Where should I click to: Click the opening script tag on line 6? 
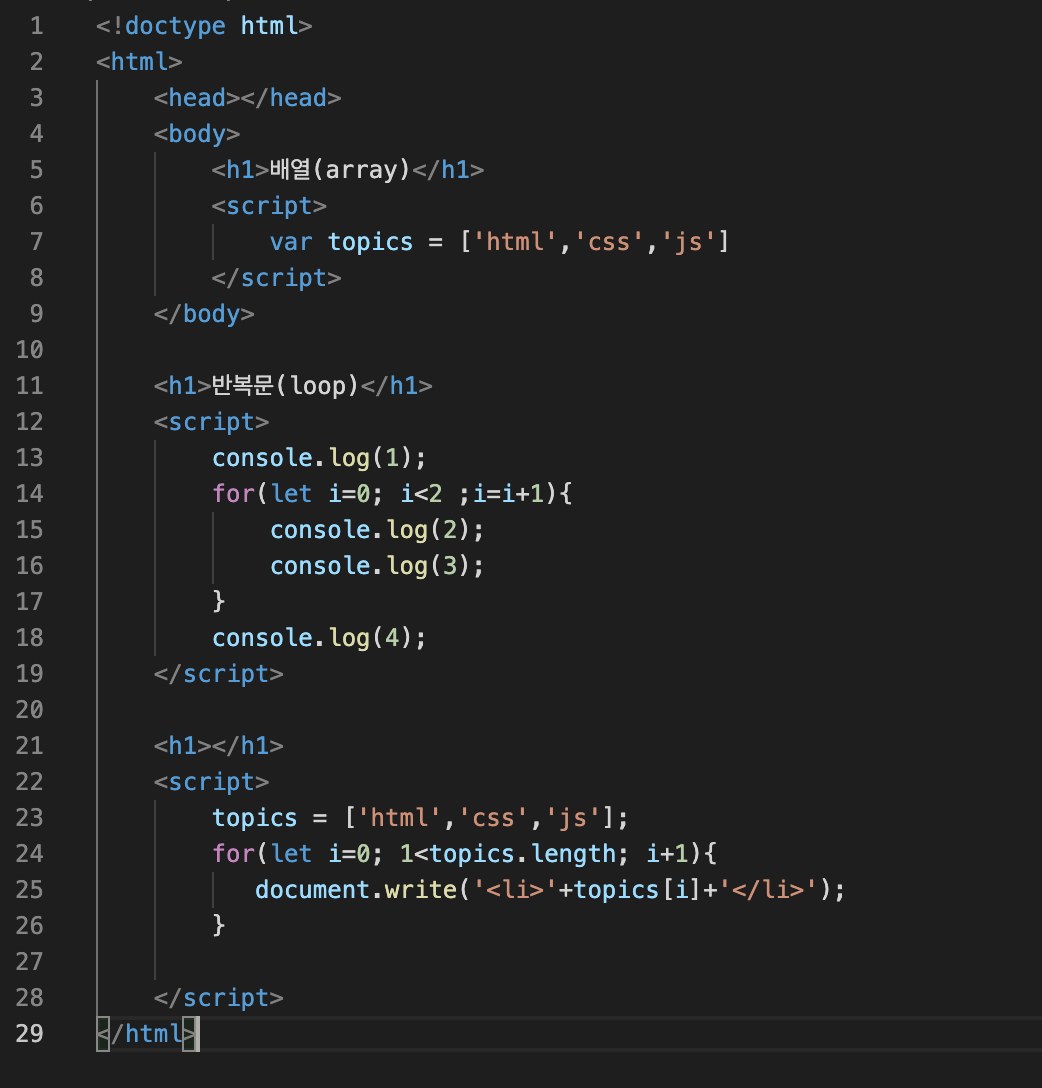[x=268, y=207]
